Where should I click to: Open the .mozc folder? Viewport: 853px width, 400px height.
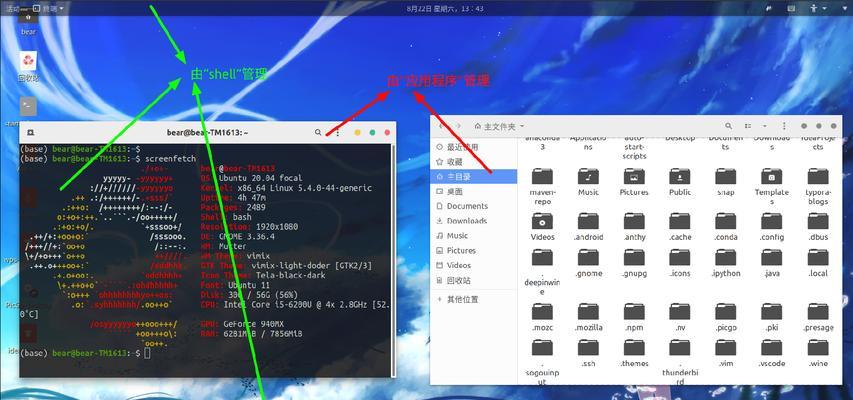coord(542,317)
